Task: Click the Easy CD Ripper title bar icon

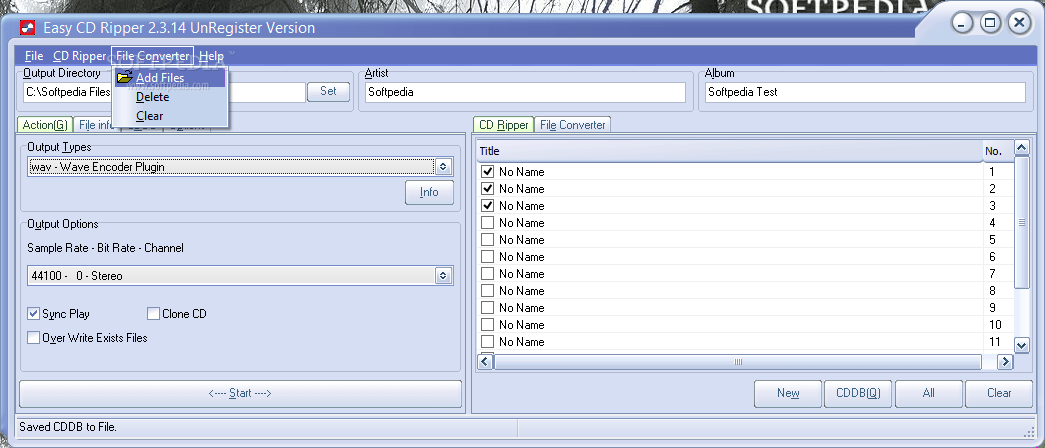Action: [x=27, y=27]
